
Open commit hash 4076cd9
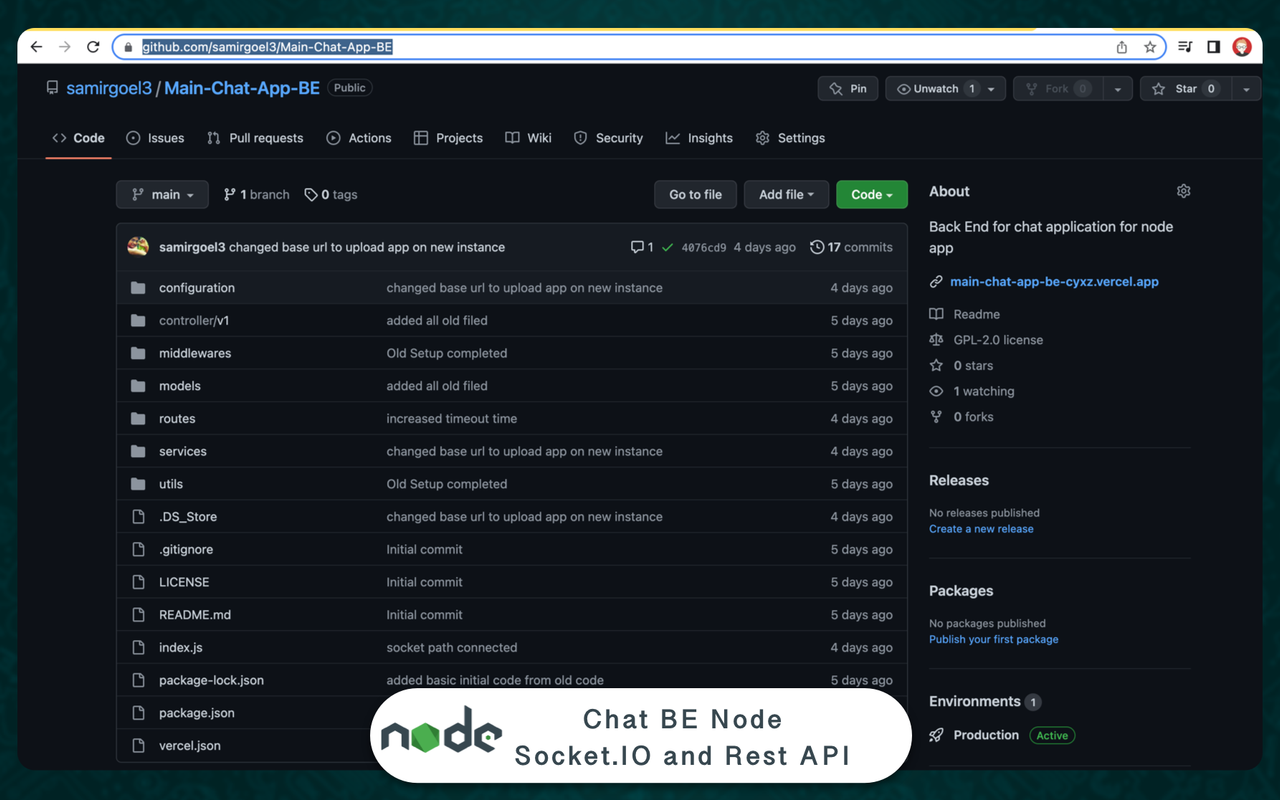(704, 247)
